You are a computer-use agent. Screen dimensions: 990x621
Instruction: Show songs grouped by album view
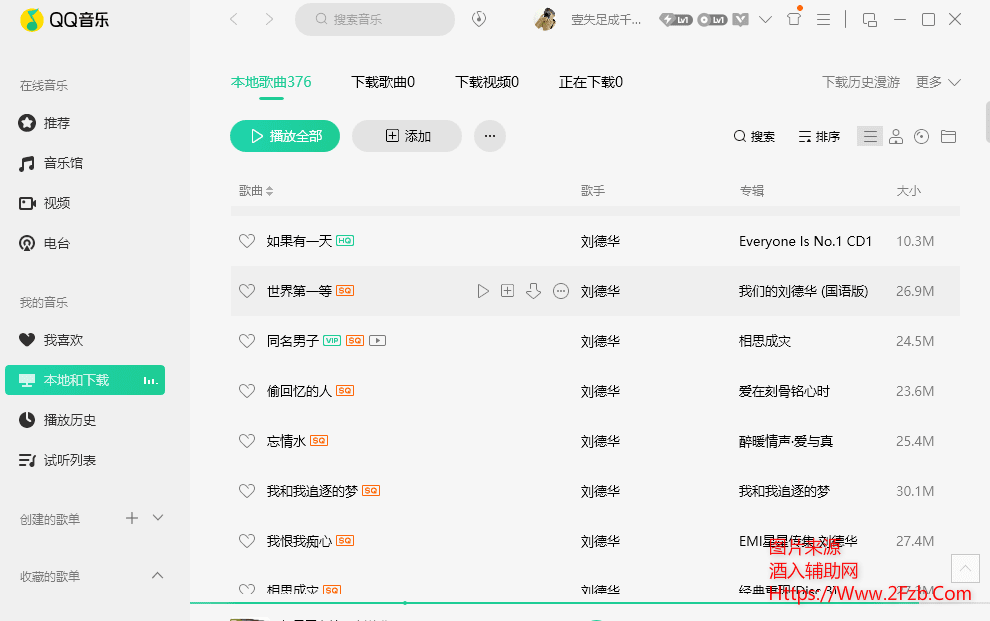(922, 137)
